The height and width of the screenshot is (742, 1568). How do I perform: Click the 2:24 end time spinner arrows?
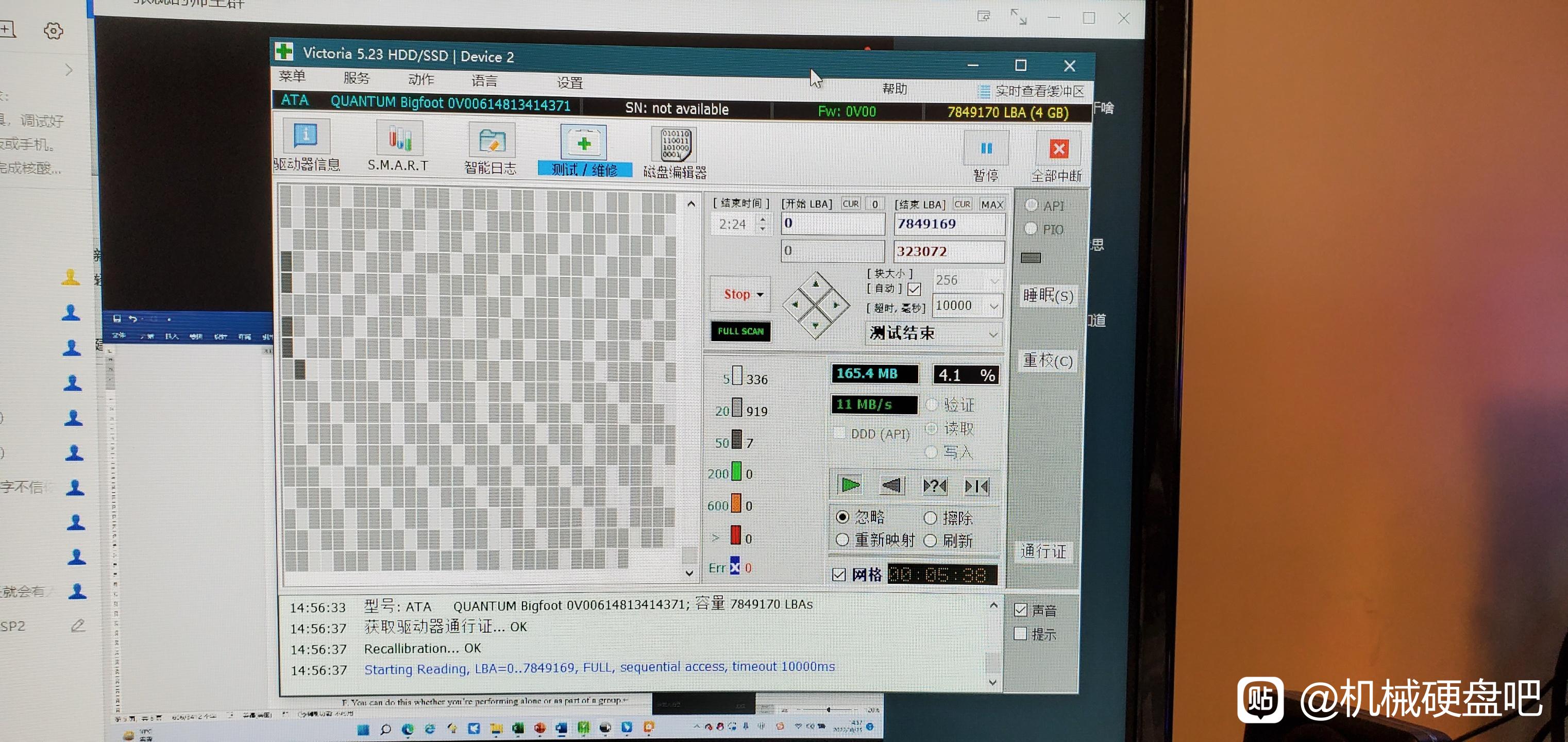click(762, 224)
